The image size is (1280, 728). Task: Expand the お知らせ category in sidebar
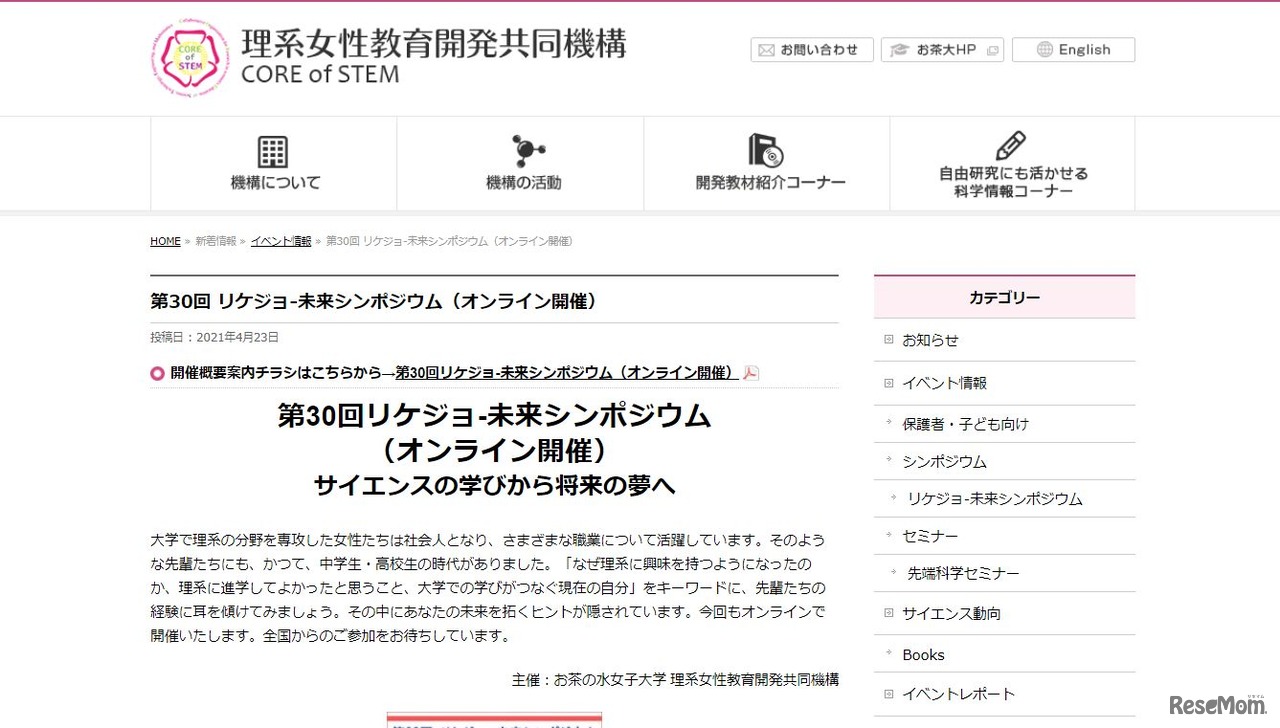coord(930,340)
